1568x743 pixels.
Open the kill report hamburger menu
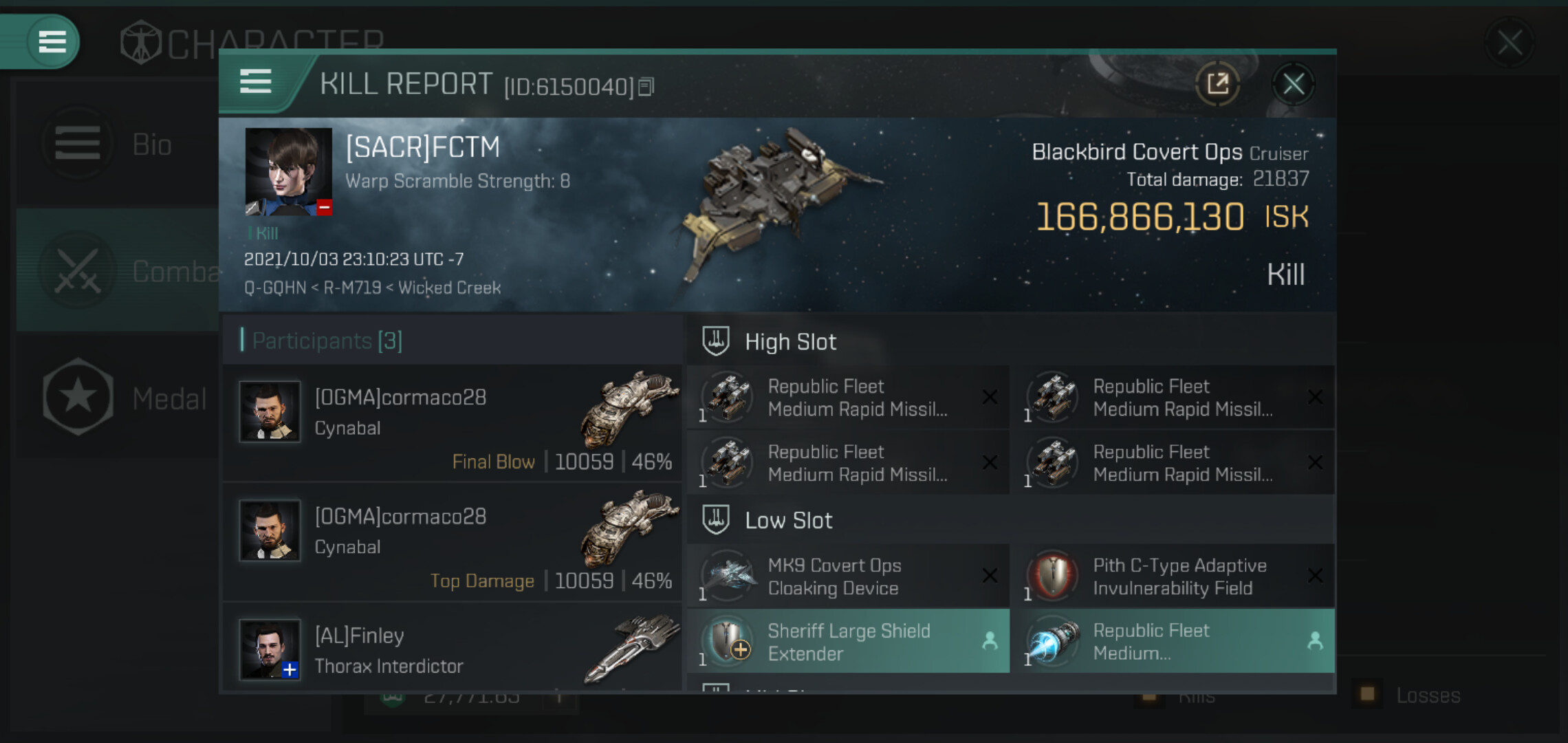pos(256,82)
